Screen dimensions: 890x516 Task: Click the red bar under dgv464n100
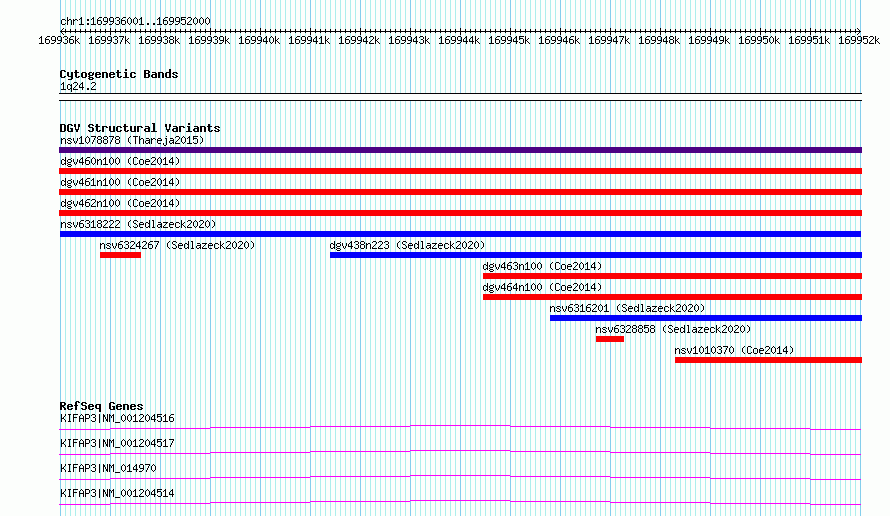click(x=672, y=297)
